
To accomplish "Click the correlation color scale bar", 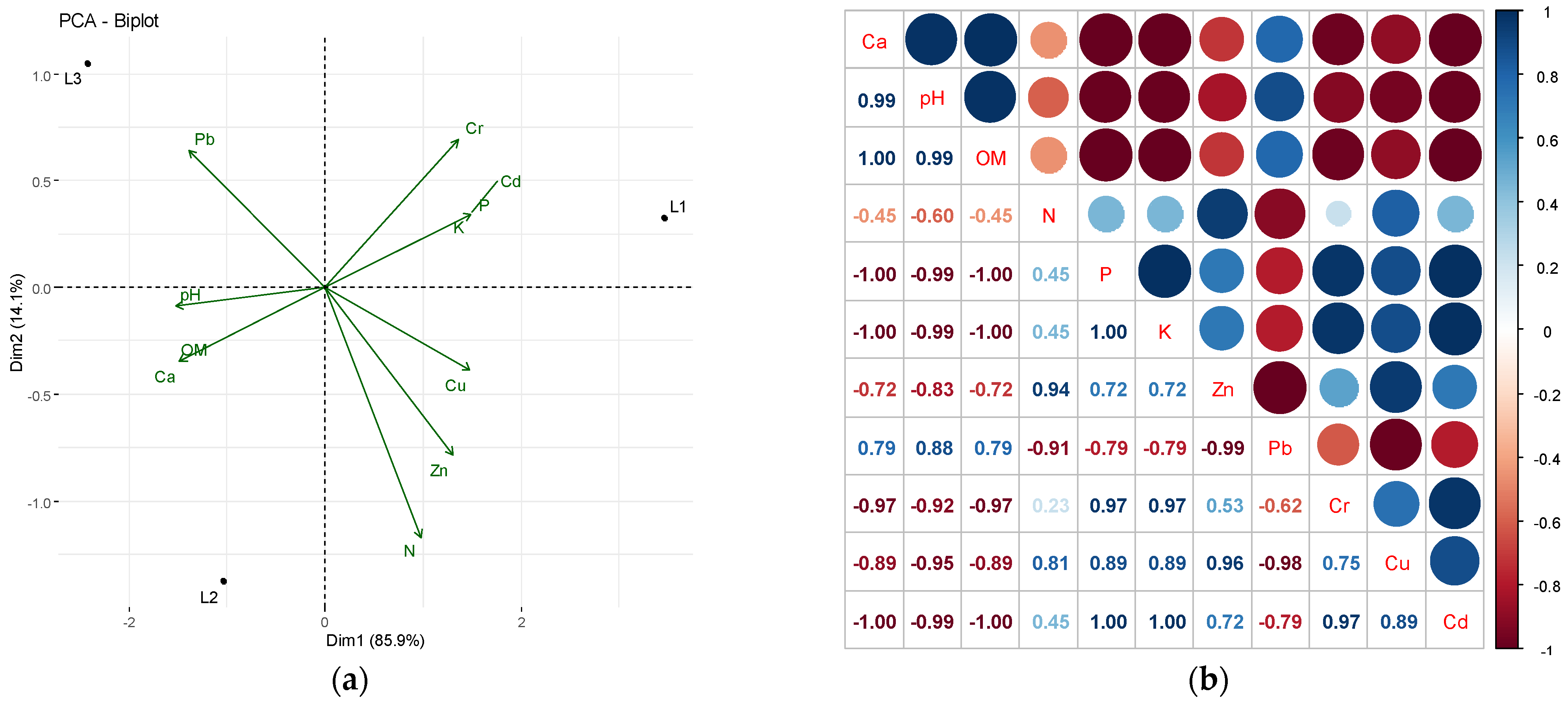I will pyautogui.click(x=1507, y=329).
